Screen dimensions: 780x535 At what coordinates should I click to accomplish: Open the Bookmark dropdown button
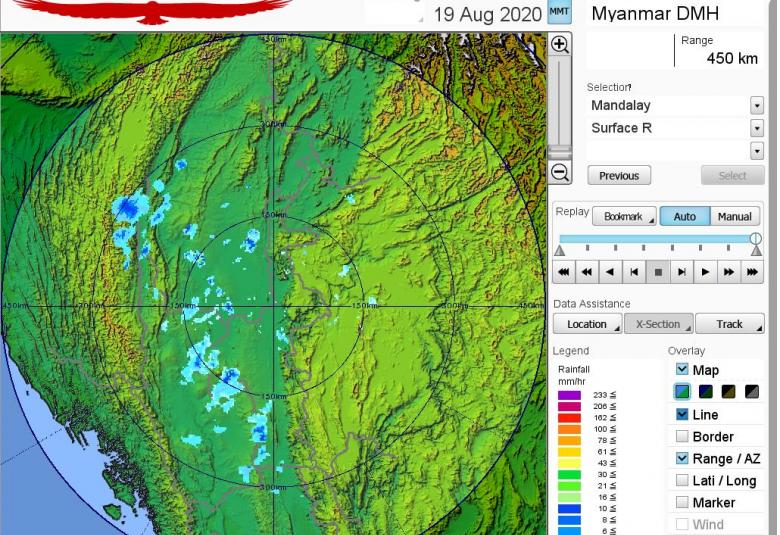click(624, 216)
